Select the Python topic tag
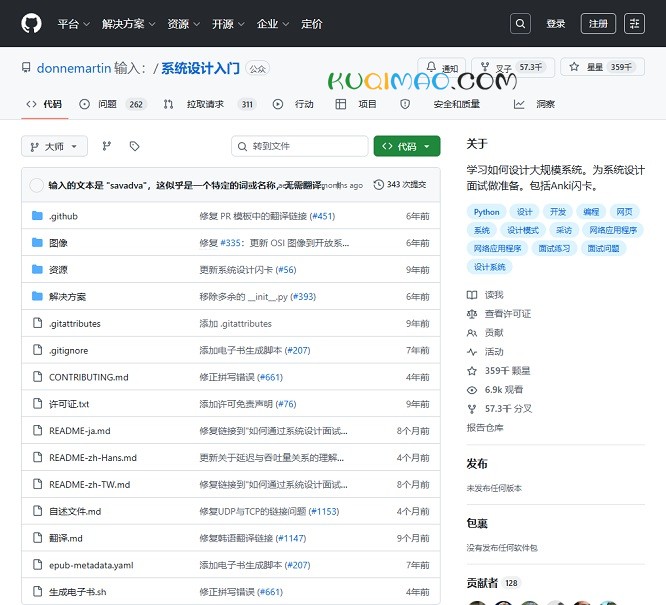Image resolution: width=666 pixels, height=605 pixels. [x=486, y=212]
